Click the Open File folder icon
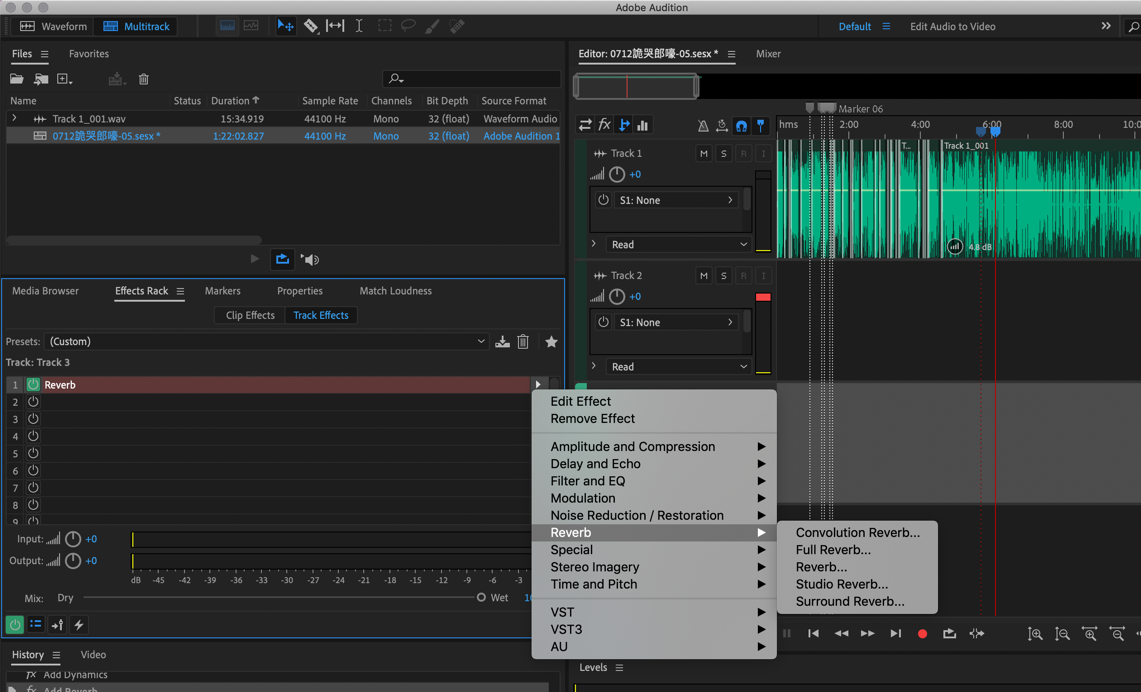This screenshot has height=692, width=1141. point(16,79)
